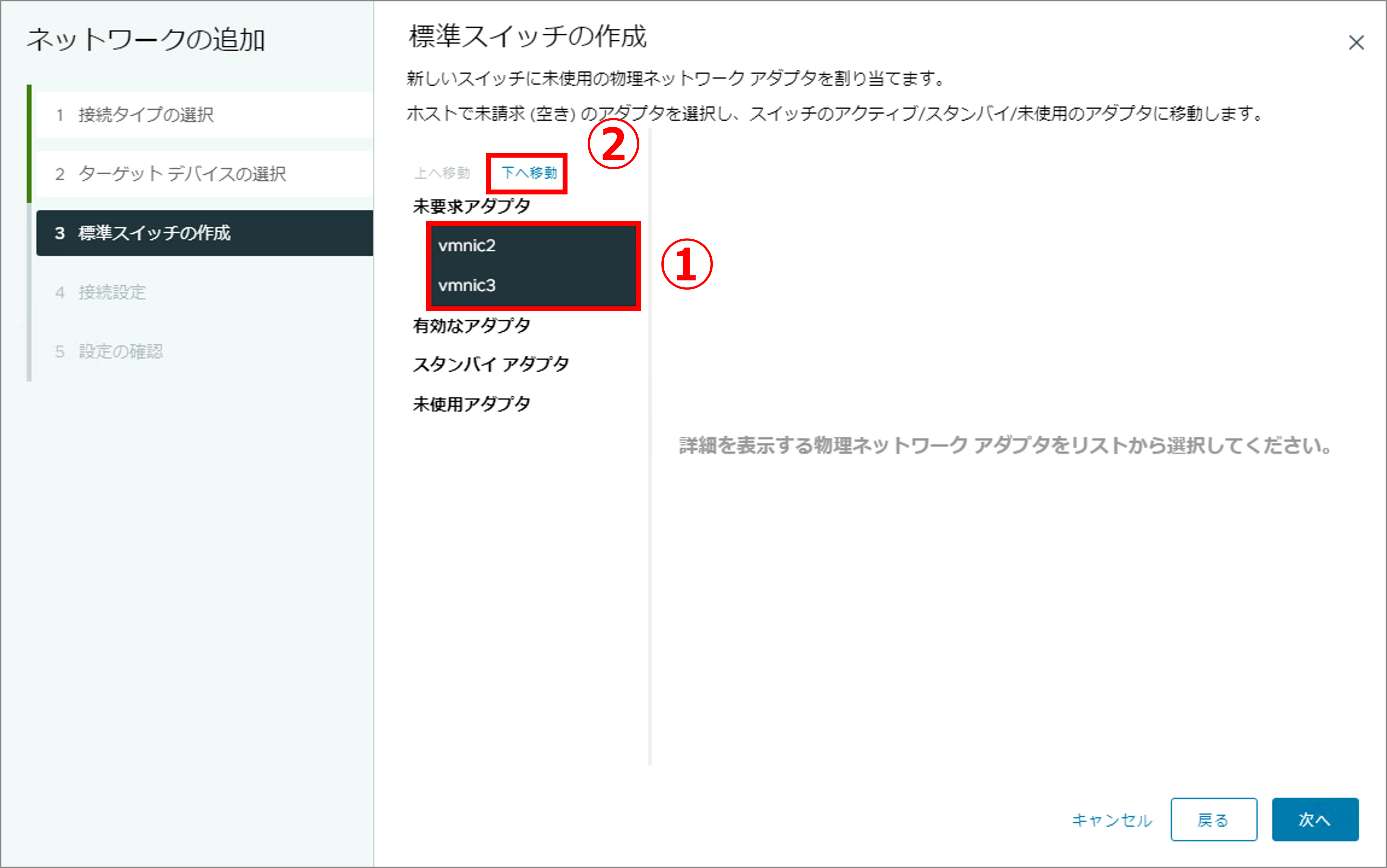Click the 下へ移動 link

529,173
